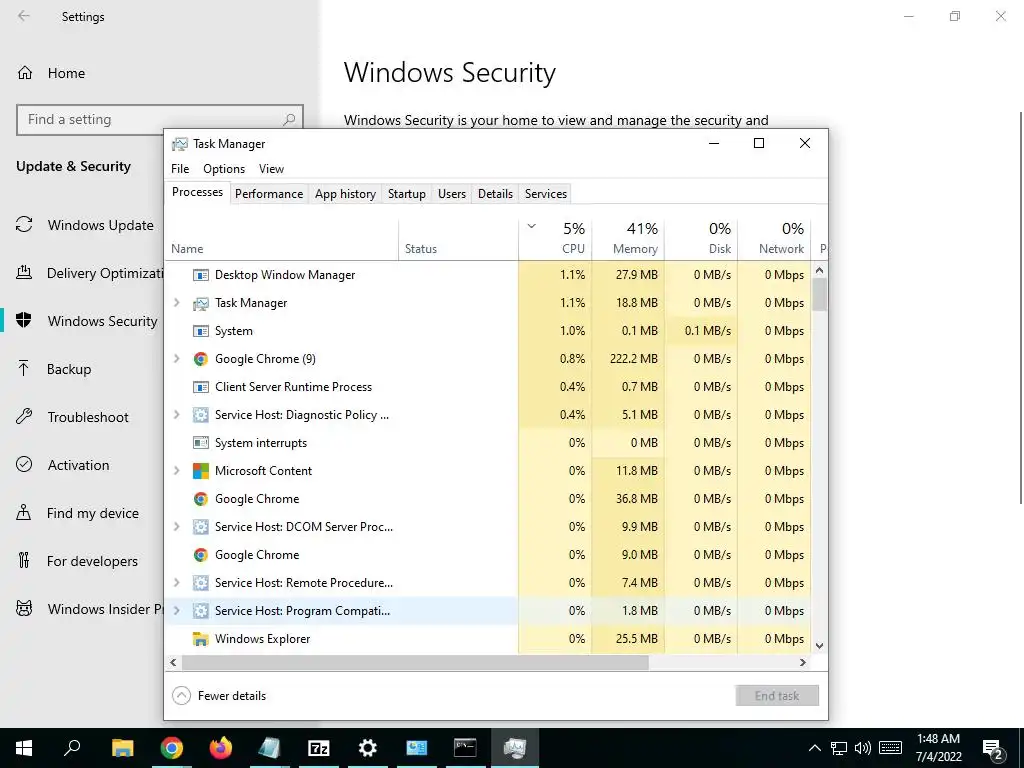The width and height of the screenshot is (1024, 768).
Task: Sort processes by Network column
Action: [x=775, y=238]
